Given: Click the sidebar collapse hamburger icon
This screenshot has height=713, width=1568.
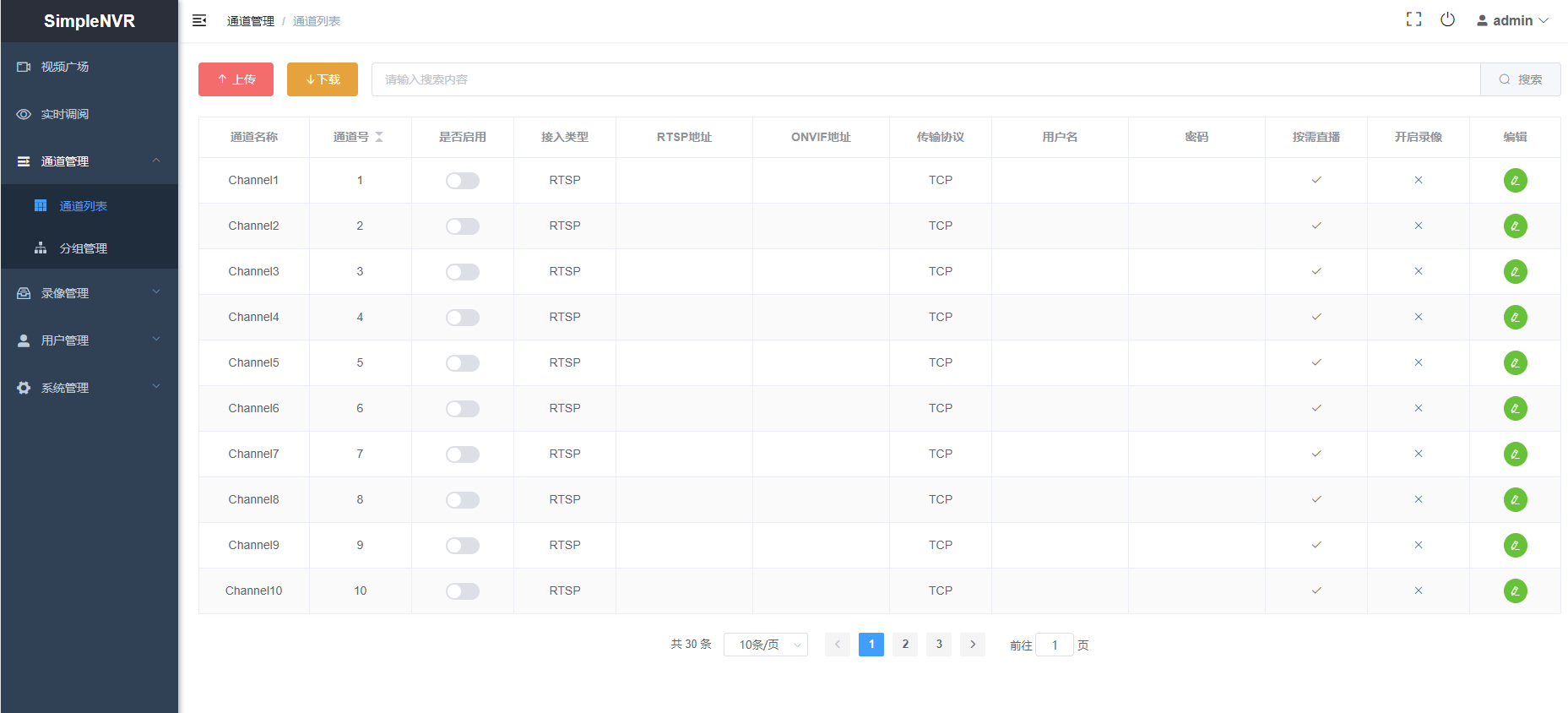Looking at the screenshot, I should 199,20.
